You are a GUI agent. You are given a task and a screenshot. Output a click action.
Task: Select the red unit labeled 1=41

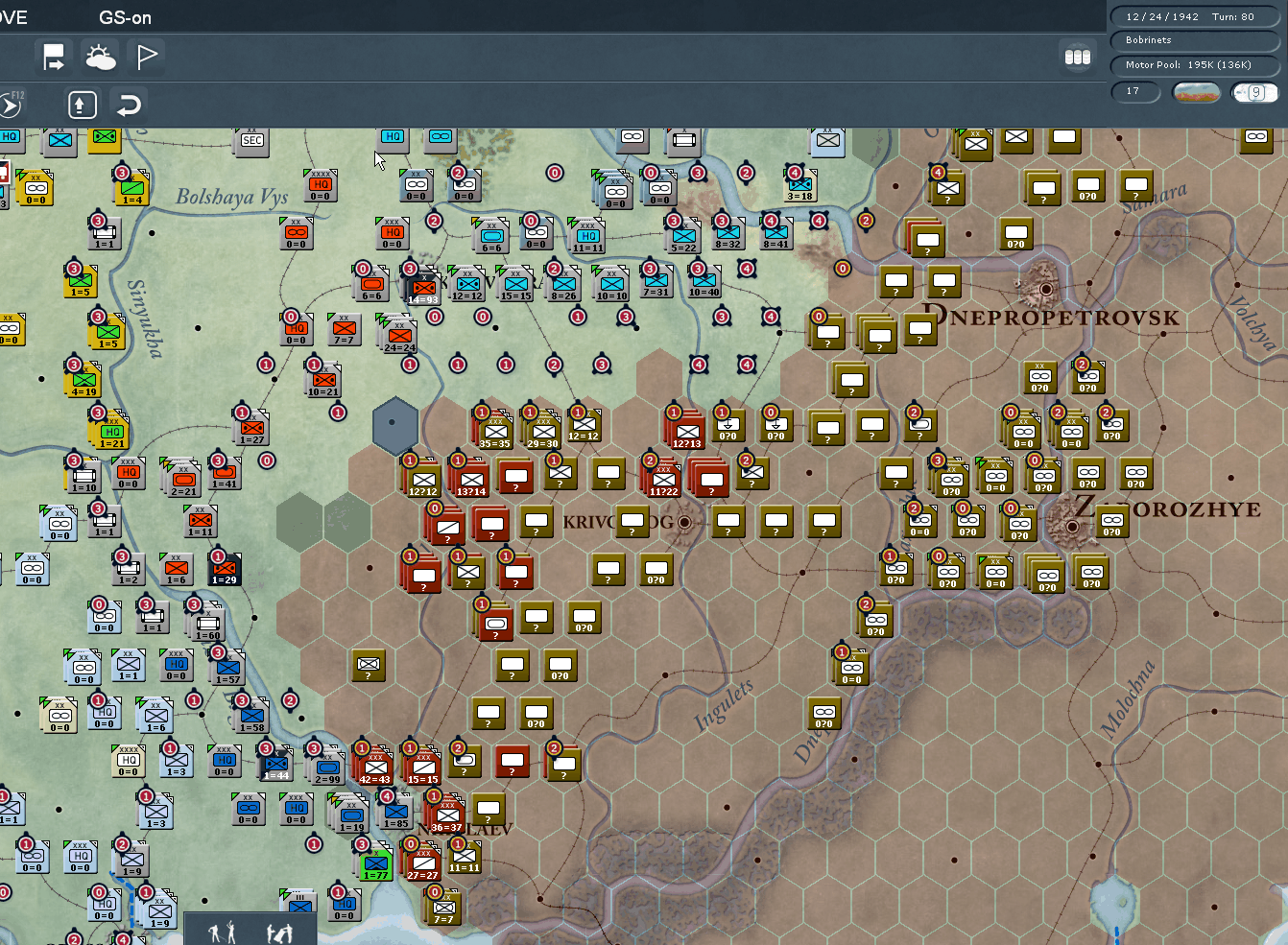224,473
